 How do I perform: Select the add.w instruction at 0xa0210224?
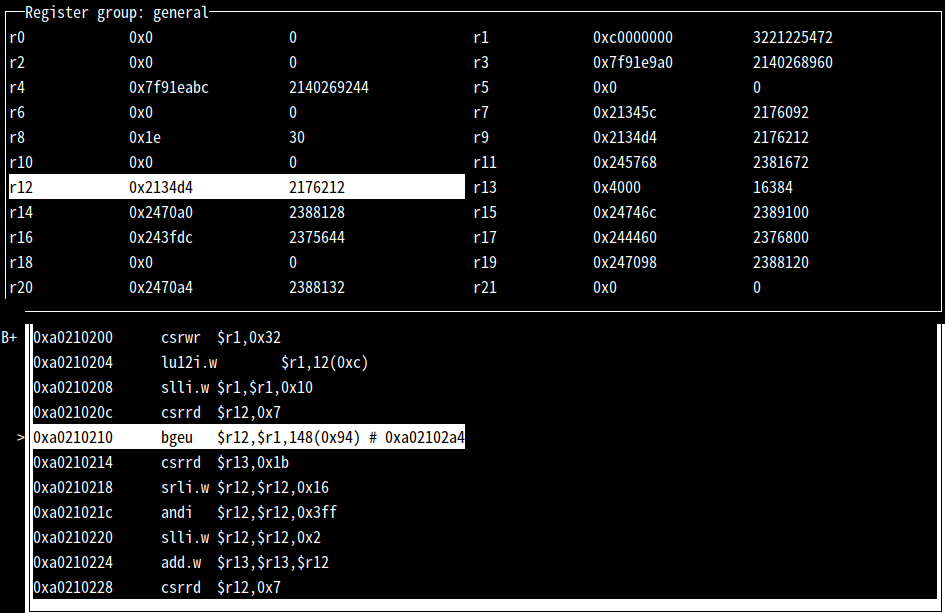click(244, 563)
